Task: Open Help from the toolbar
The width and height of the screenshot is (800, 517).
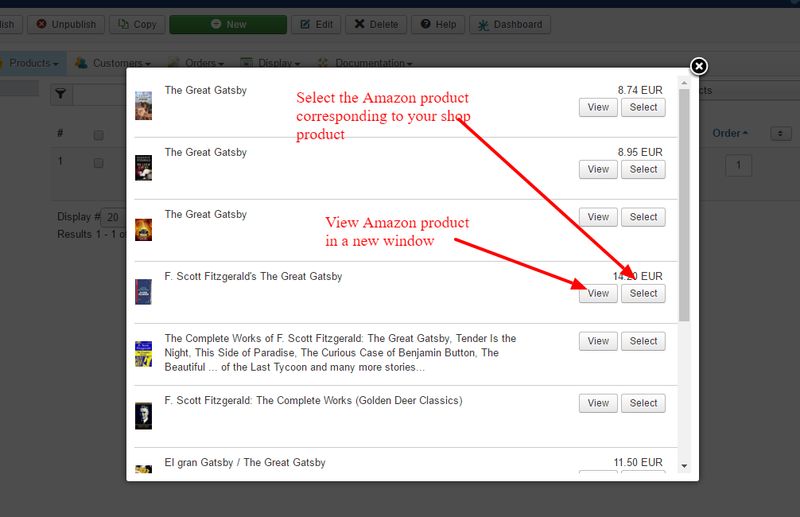Action: point(438,24)
